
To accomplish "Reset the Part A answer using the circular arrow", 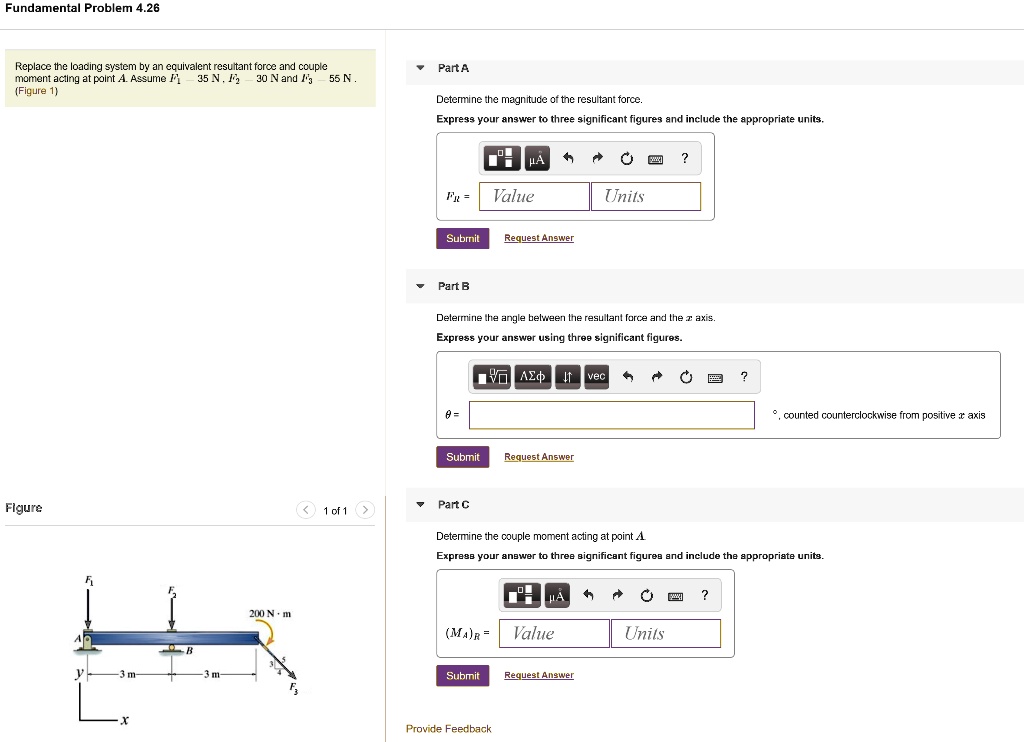I will click(x=626, y=156).
